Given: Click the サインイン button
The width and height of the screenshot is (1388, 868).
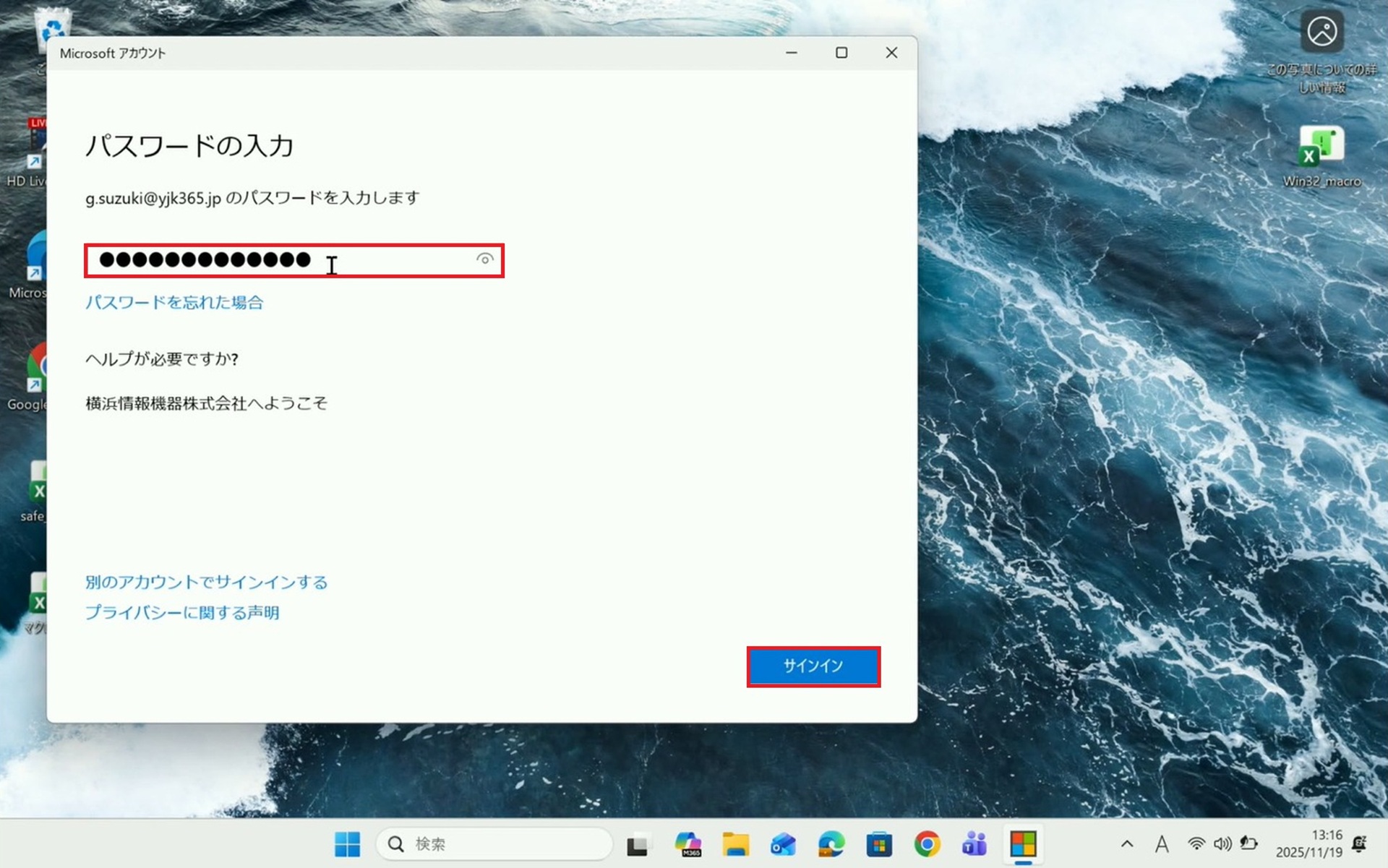Looking at the screenshot, I should [813, 666].
